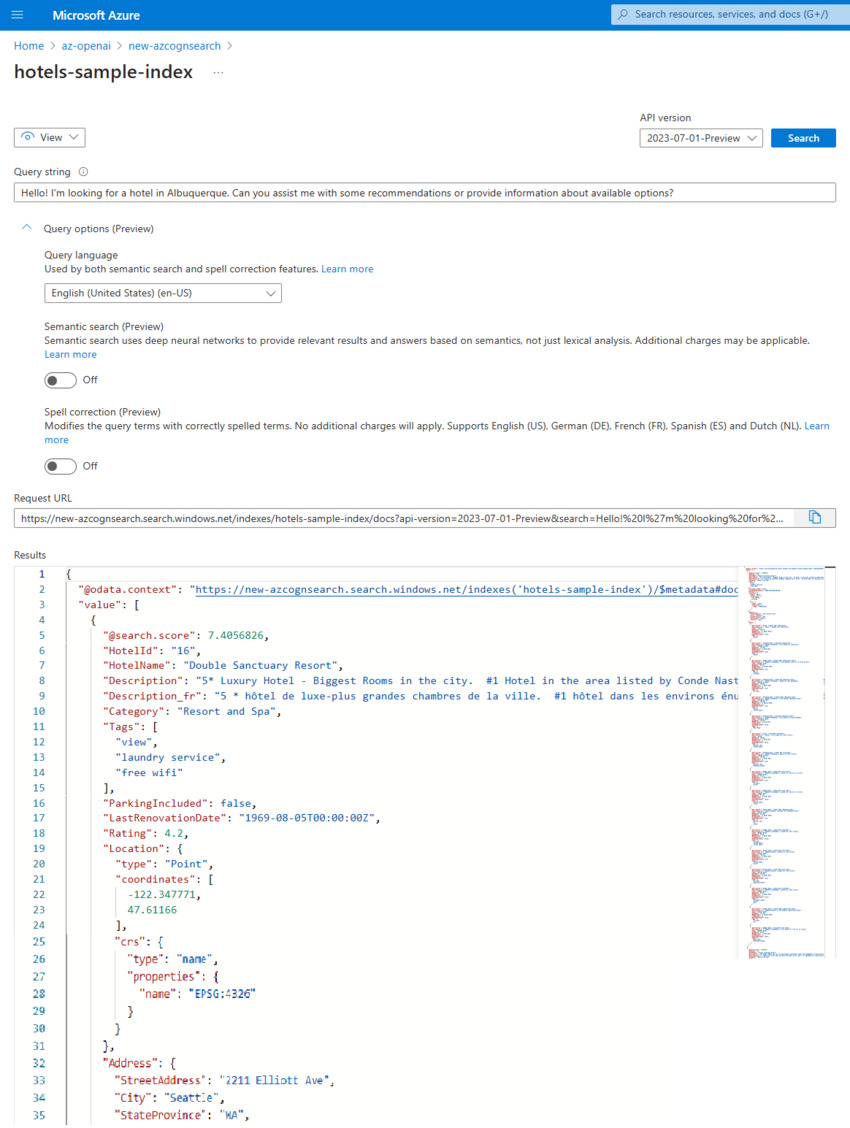Click the blue Search button
Viewport: 850px width, 1128px height.
pos(803,137)
